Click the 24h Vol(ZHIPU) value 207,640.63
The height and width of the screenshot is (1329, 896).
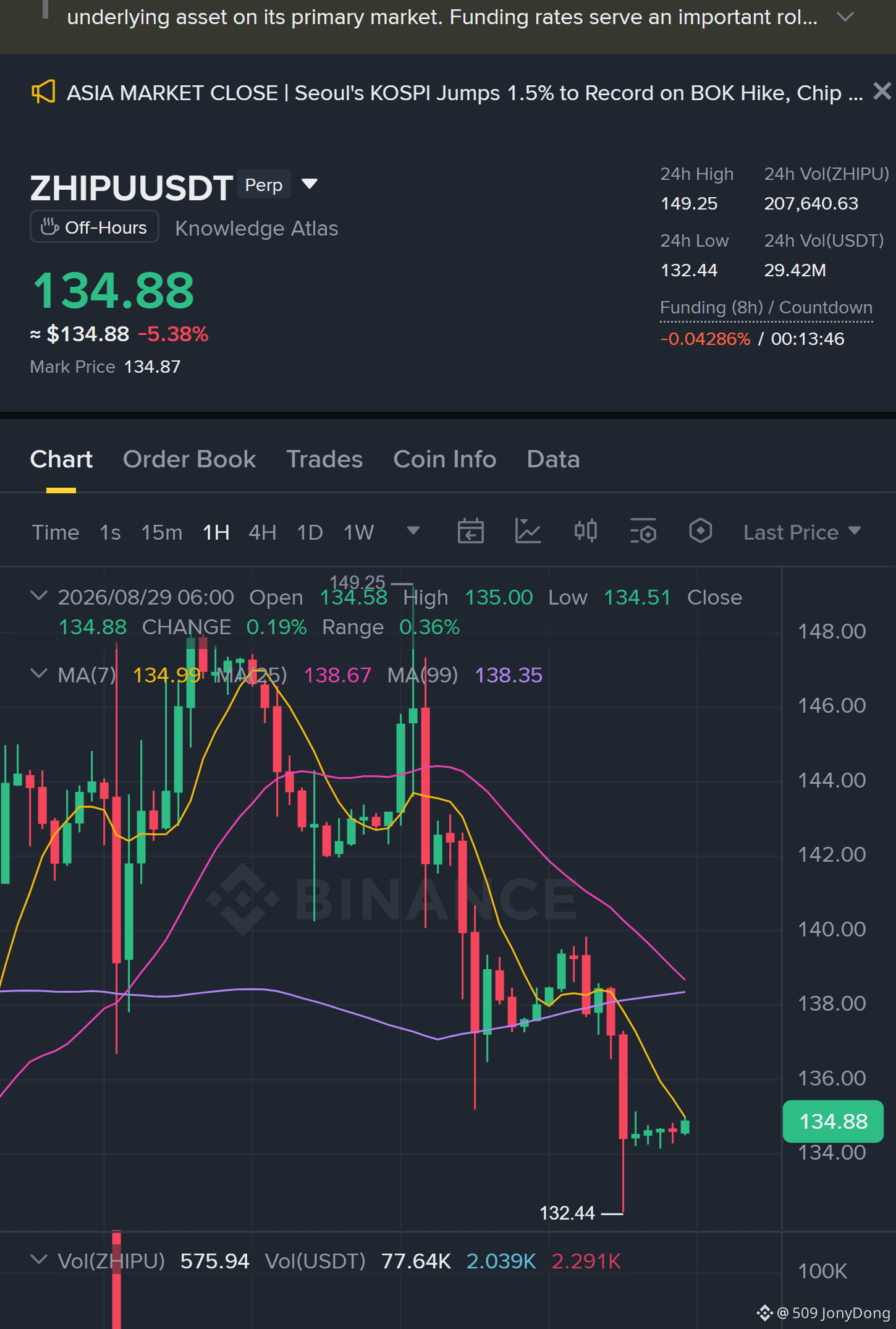tap(811, 203)
